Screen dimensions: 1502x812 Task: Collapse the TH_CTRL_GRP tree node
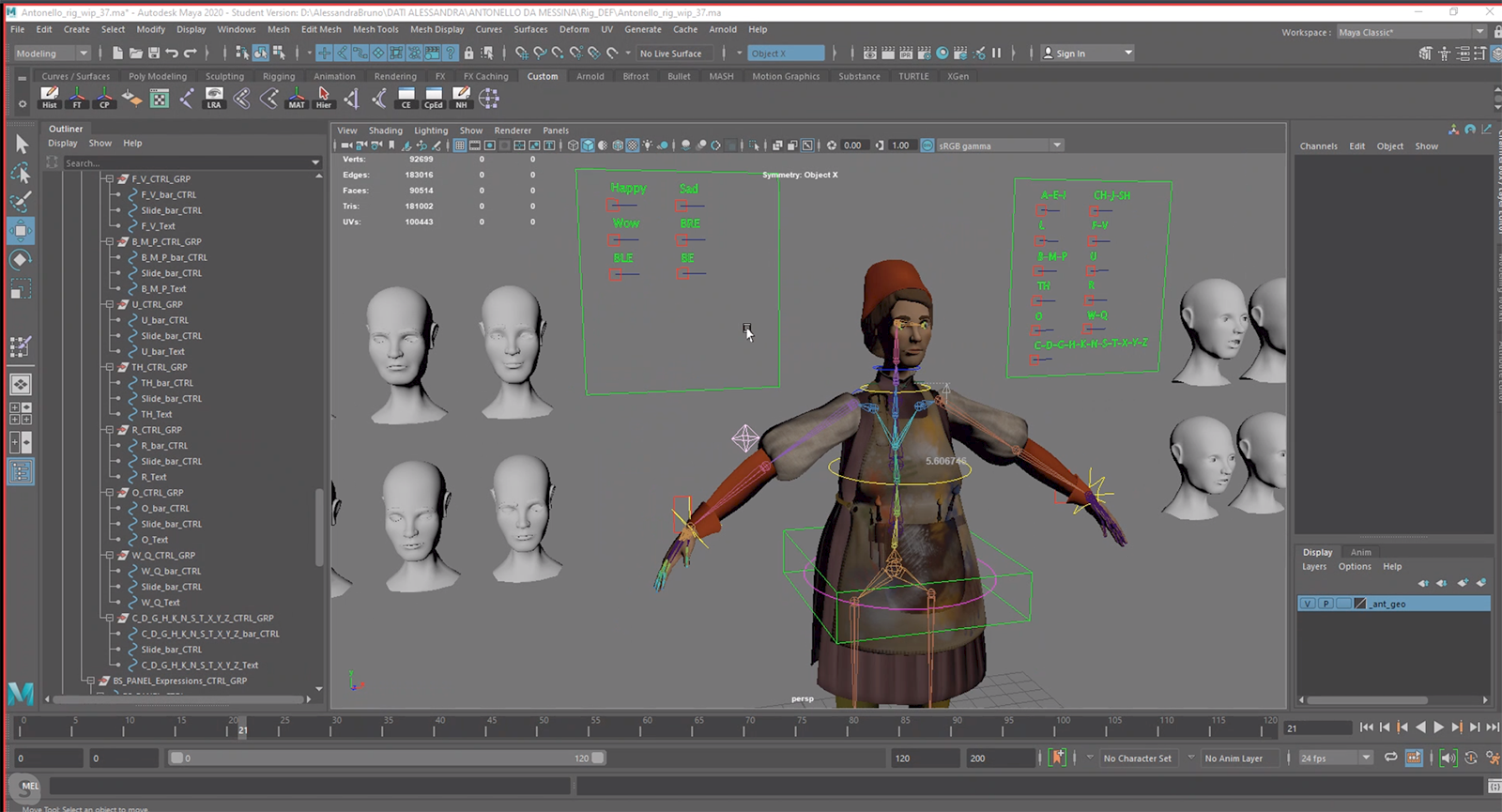point(110,367)
